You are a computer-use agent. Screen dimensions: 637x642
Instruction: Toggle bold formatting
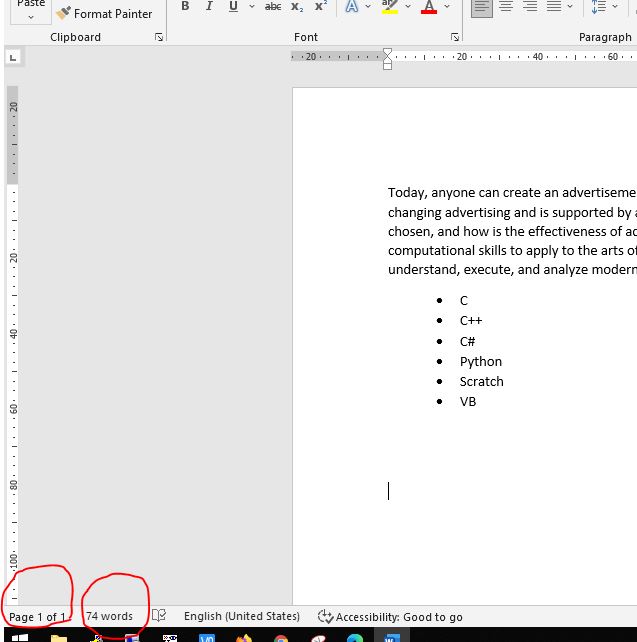point(185,7)
